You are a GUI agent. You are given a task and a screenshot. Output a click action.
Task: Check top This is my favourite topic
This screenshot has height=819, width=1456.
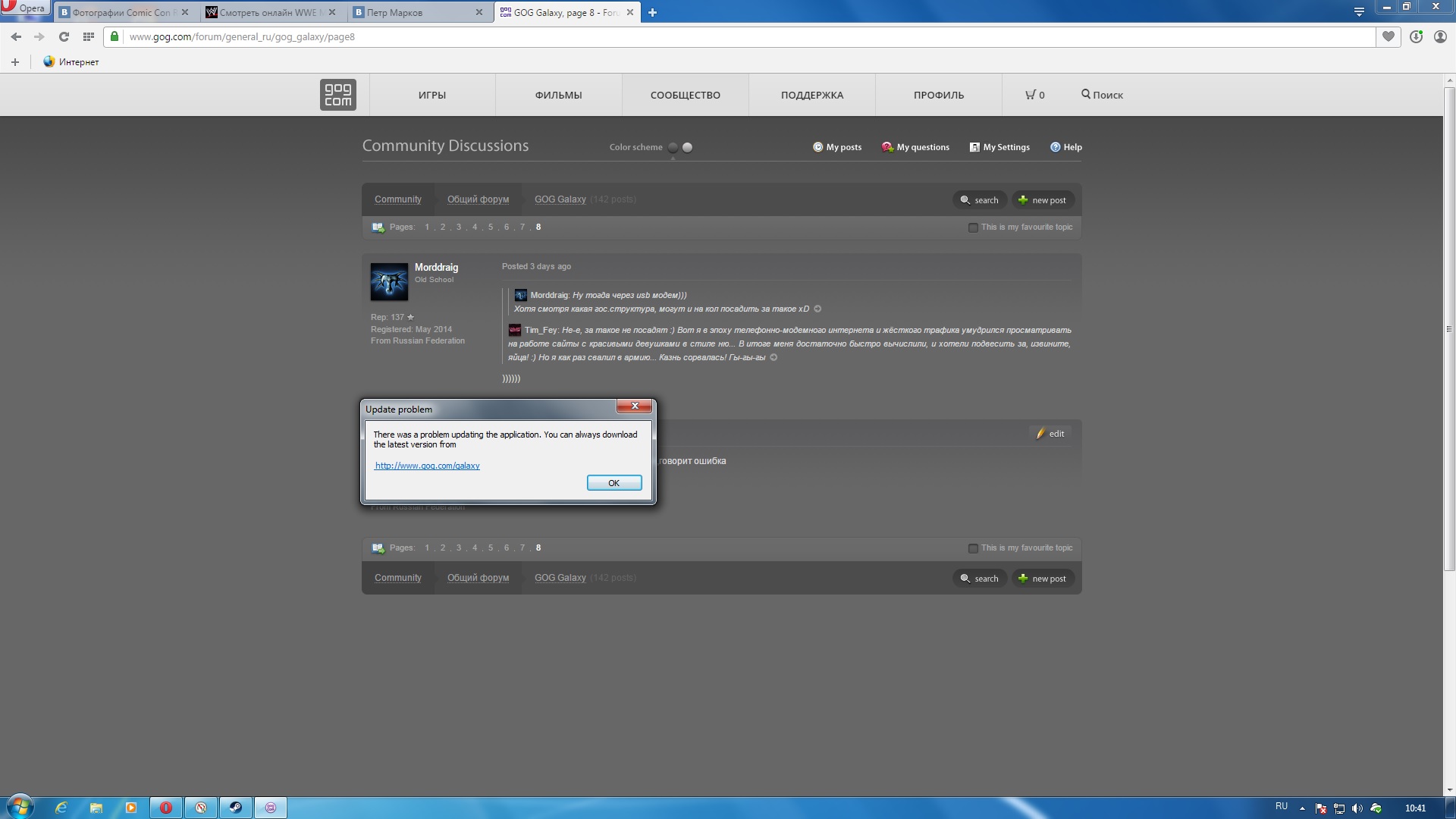[x=973, y=227]
